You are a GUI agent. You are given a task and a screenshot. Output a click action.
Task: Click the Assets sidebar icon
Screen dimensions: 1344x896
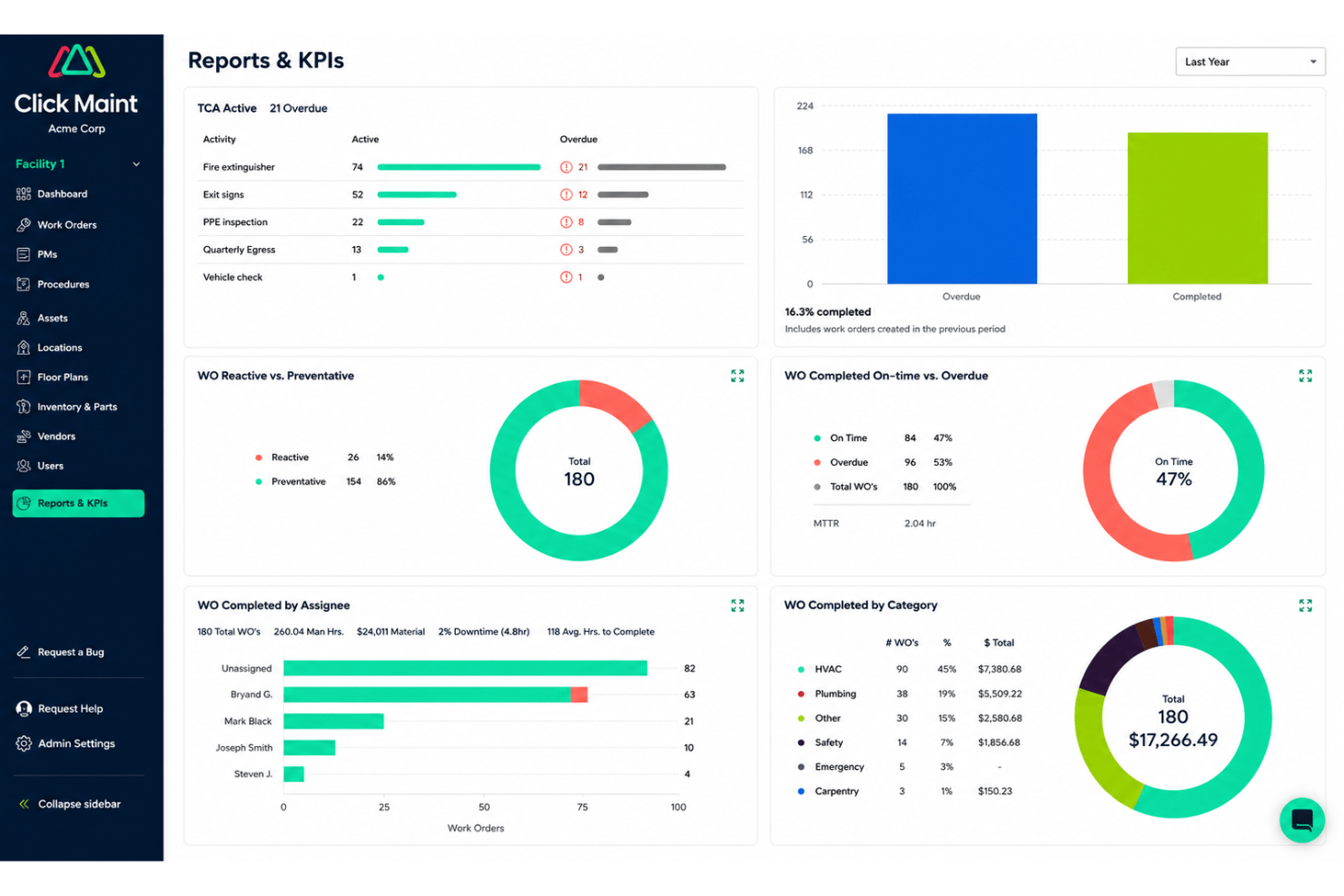[x=24, y=318]
